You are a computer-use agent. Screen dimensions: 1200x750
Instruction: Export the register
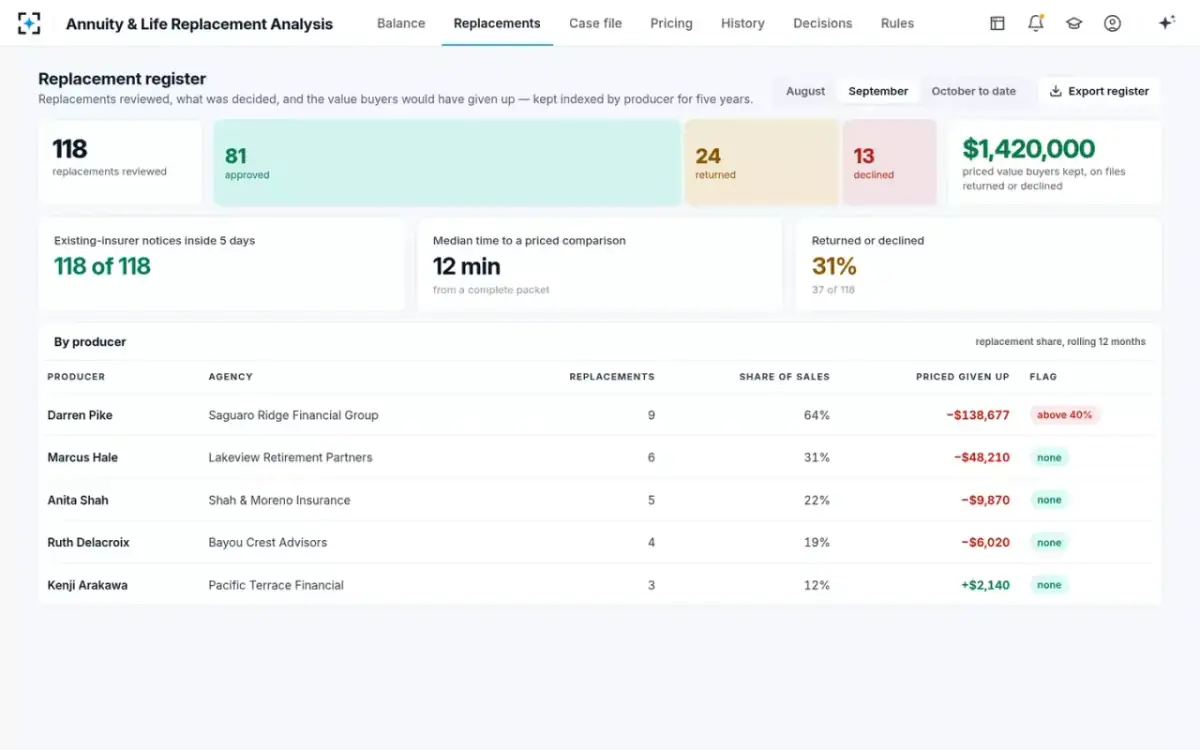coord(1099,91)
